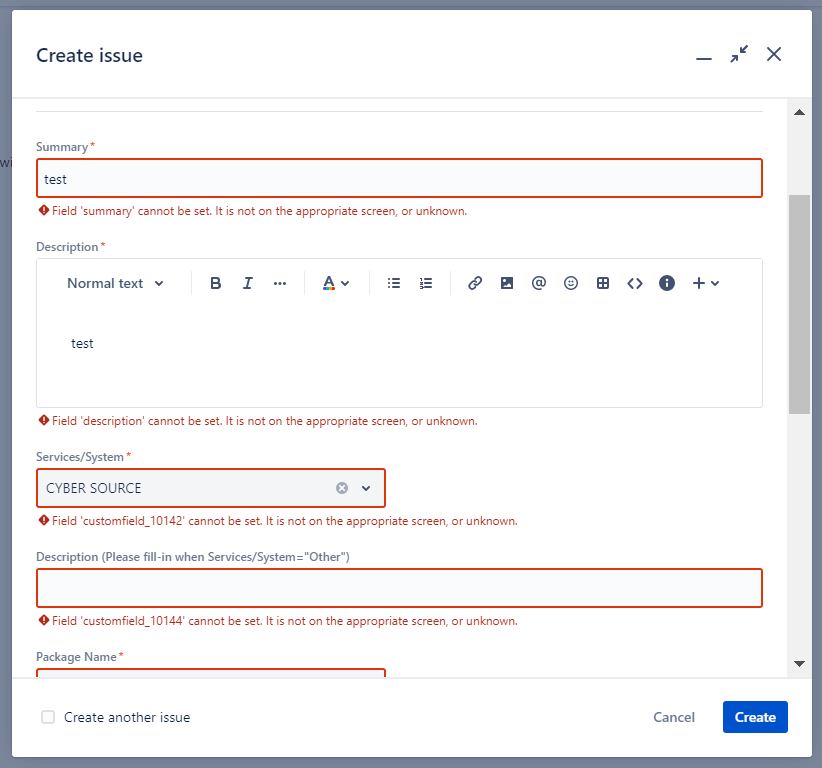Add an image to the description
Image resolution: width=822 pixels, height=768 pixels.
coord(507,283)
